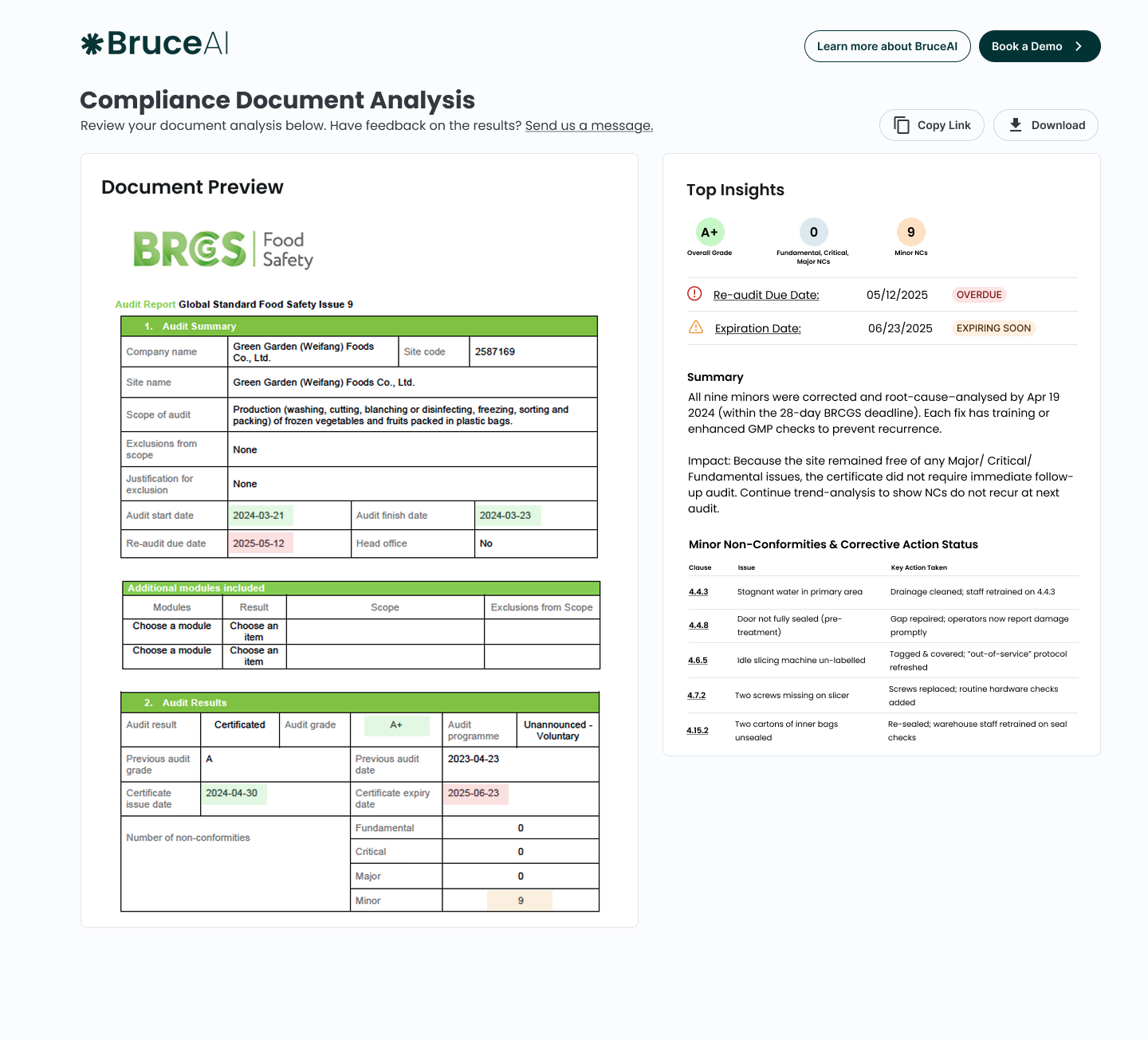The height and width of the screenshot is (1040, 1148).
Task: Click the orange expiration warning triangle icon
Action: point(695,328)
